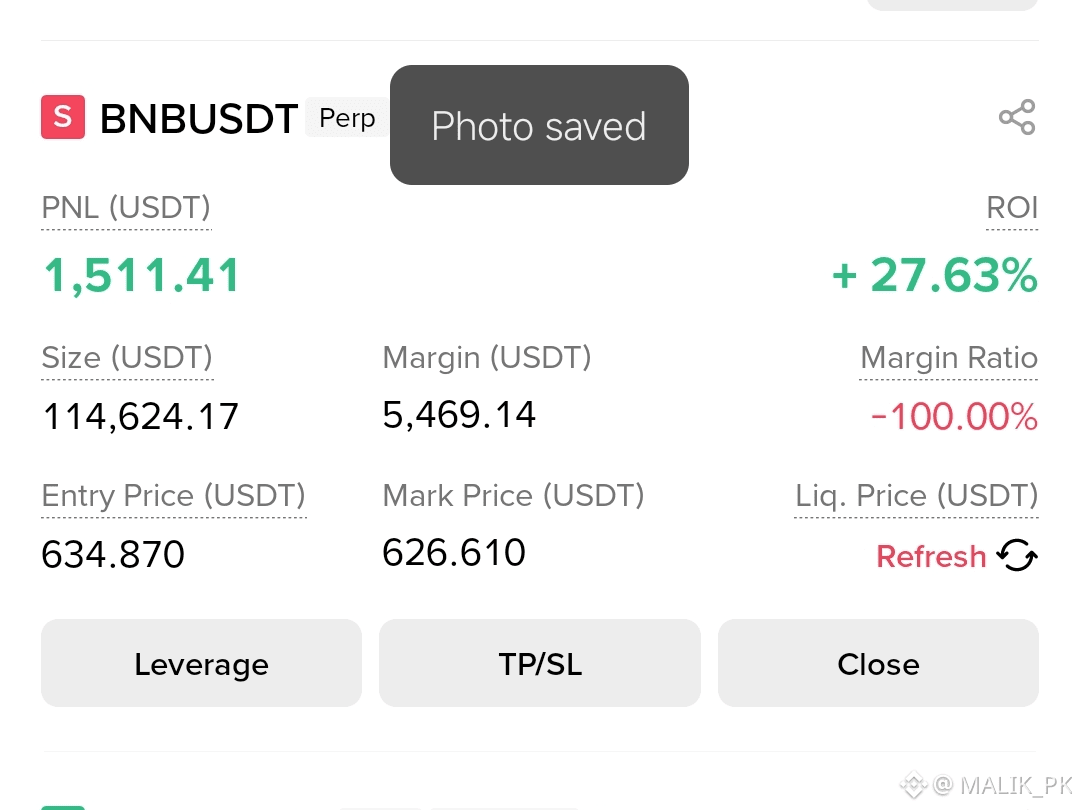1080x810 pixels.
Task: Tap the Perp contract tag
Action: click(x=347, y=118)
